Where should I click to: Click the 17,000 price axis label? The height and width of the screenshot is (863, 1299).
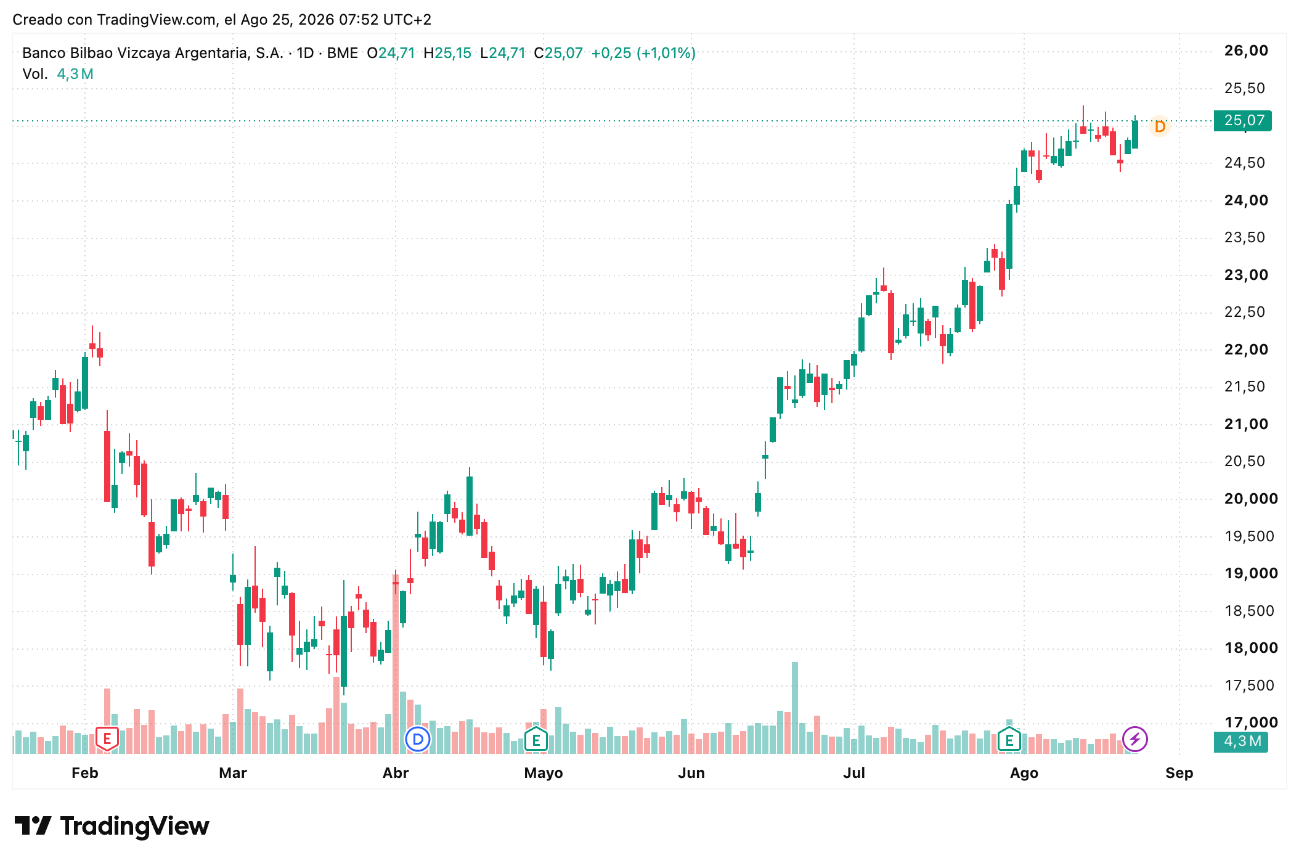tap(1250, 722)
